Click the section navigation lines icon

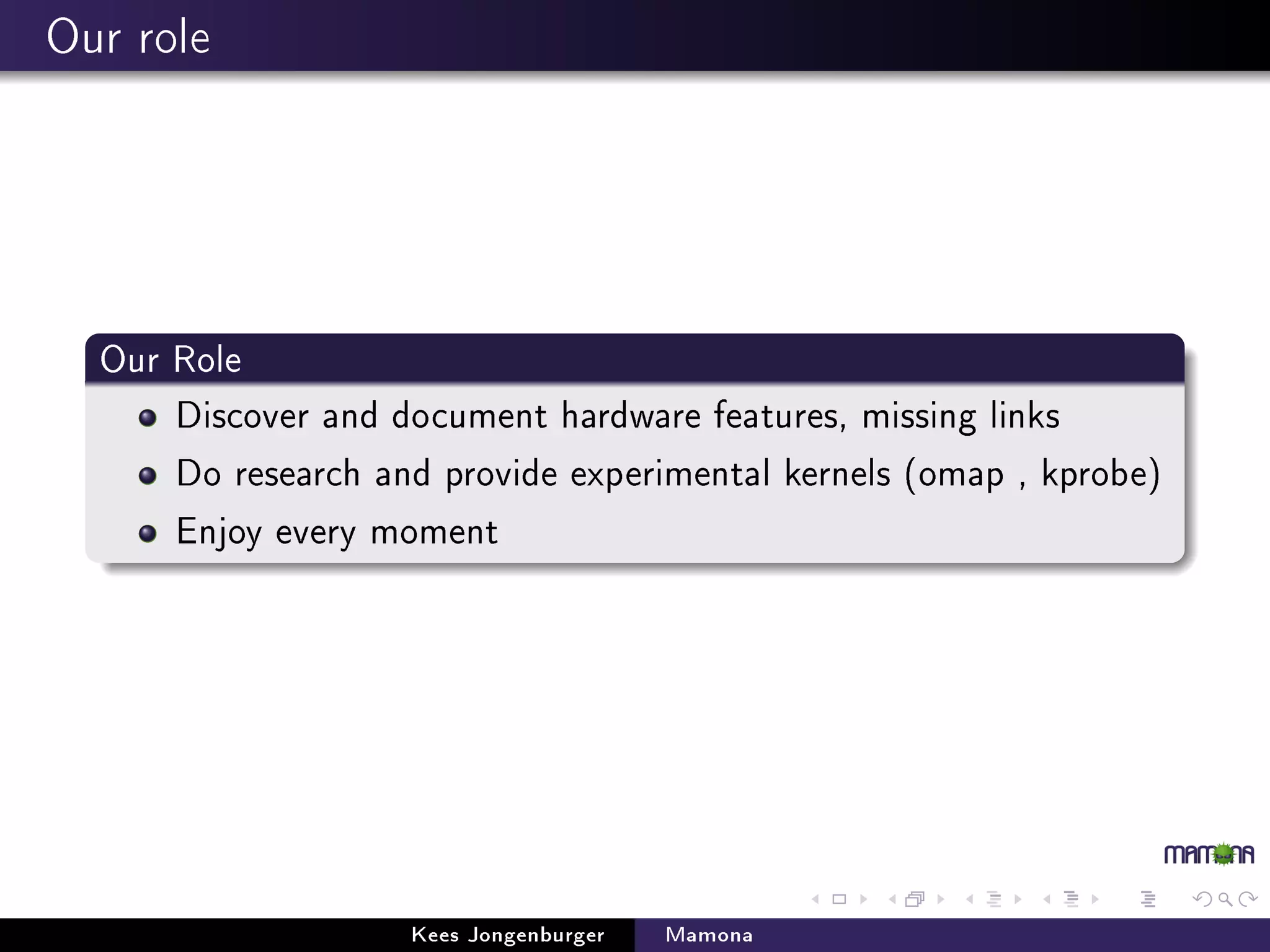click(1071, 899)
